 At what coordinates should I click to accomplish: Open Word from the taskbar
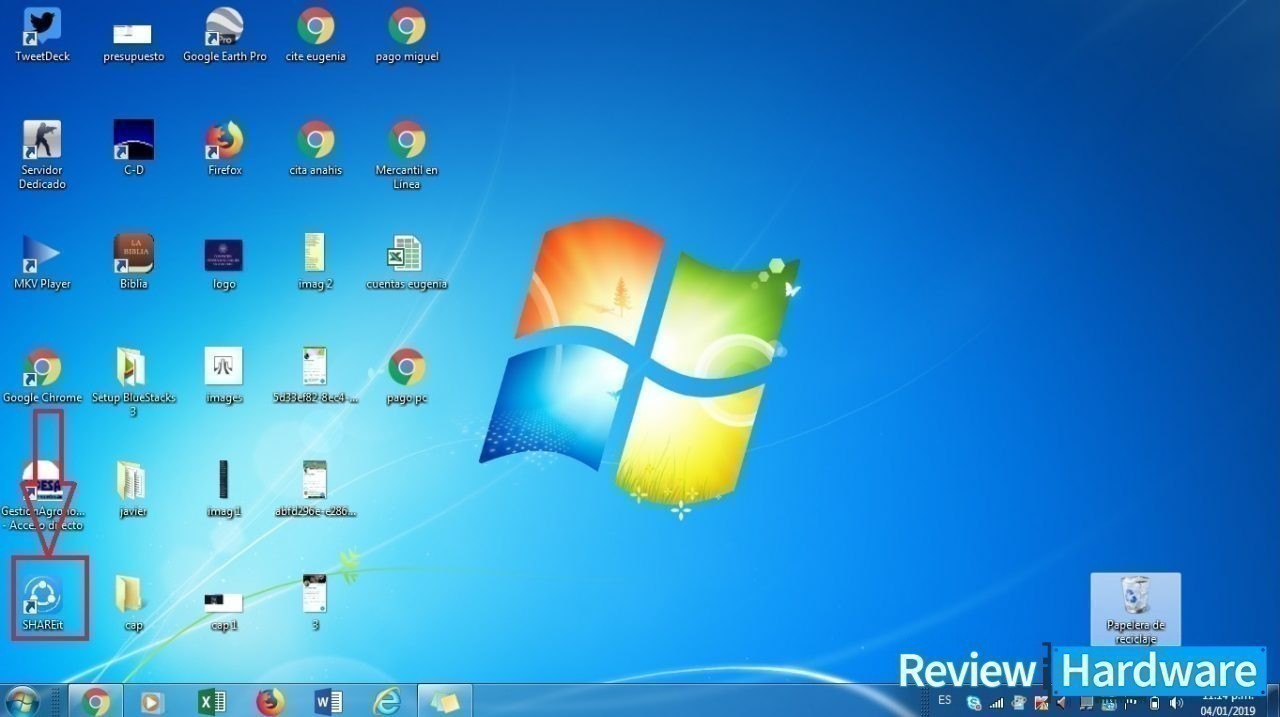[x=328, y=701]
